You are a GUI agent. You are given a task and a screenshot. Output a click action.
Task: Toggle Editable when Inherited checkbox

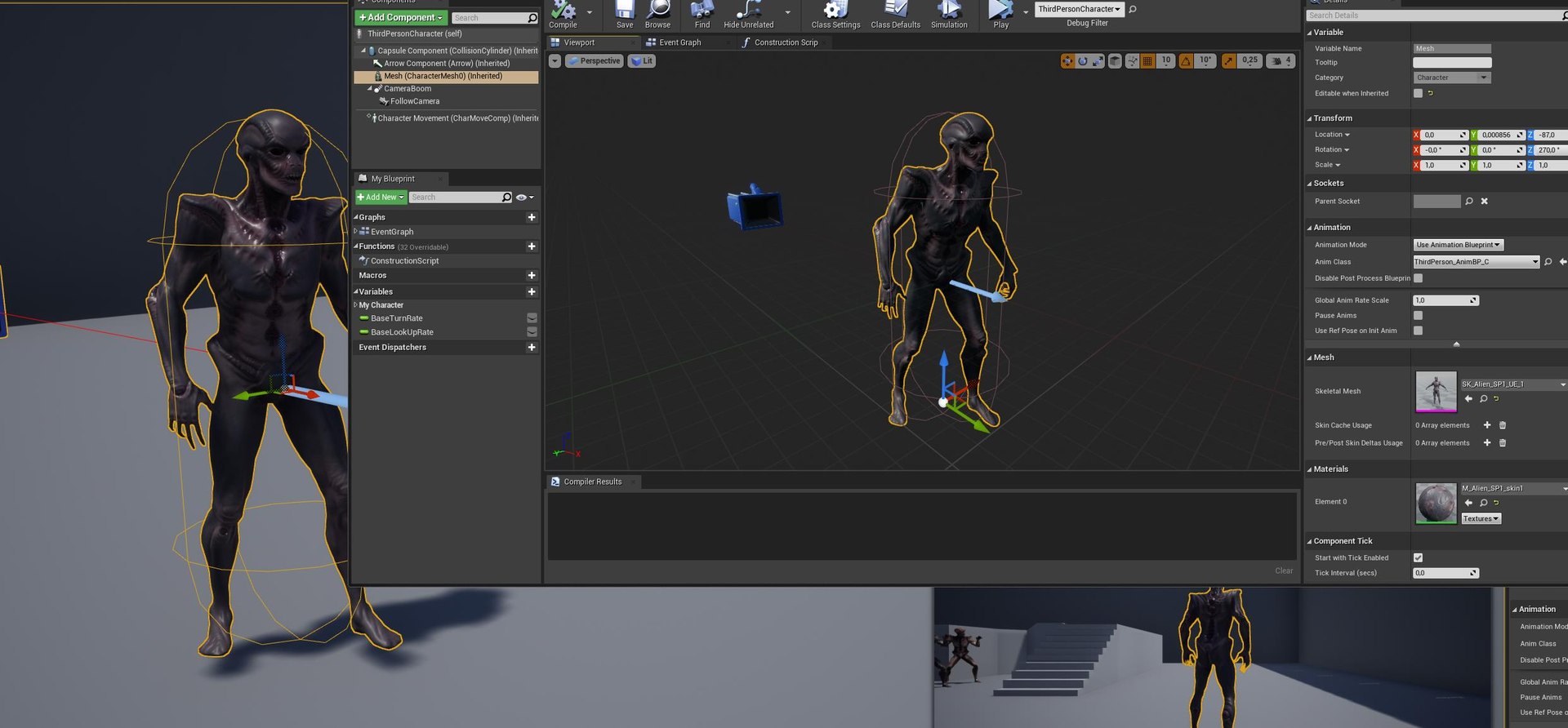click(1418, 93)
